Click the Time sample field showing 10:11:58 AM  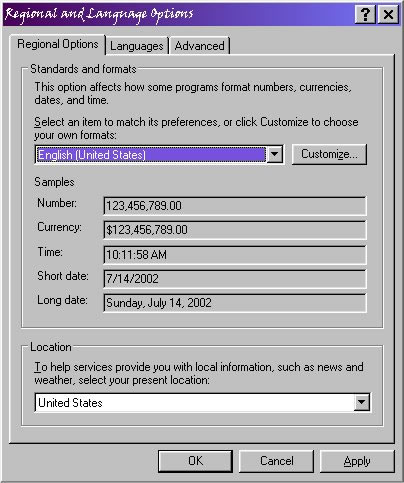click(x=235, y=255)
